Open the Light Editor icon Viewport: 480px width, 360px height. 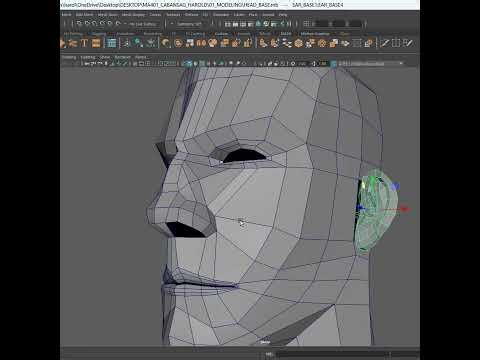point(274,24)
